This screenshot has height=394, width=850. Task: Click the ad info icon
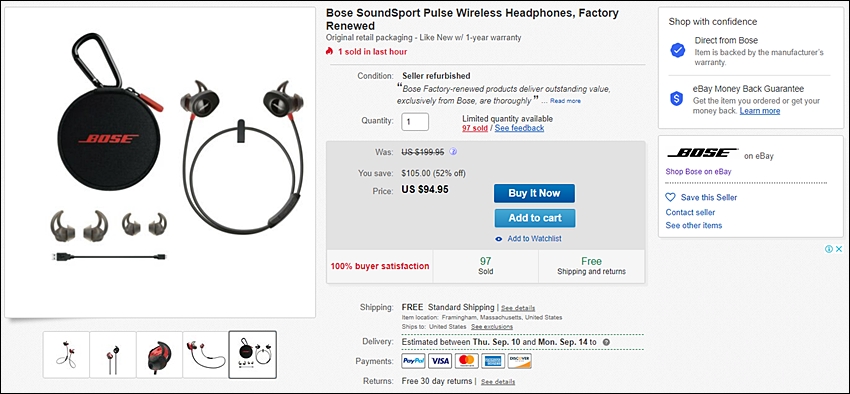pyautogui.click(x=828, y=249)
